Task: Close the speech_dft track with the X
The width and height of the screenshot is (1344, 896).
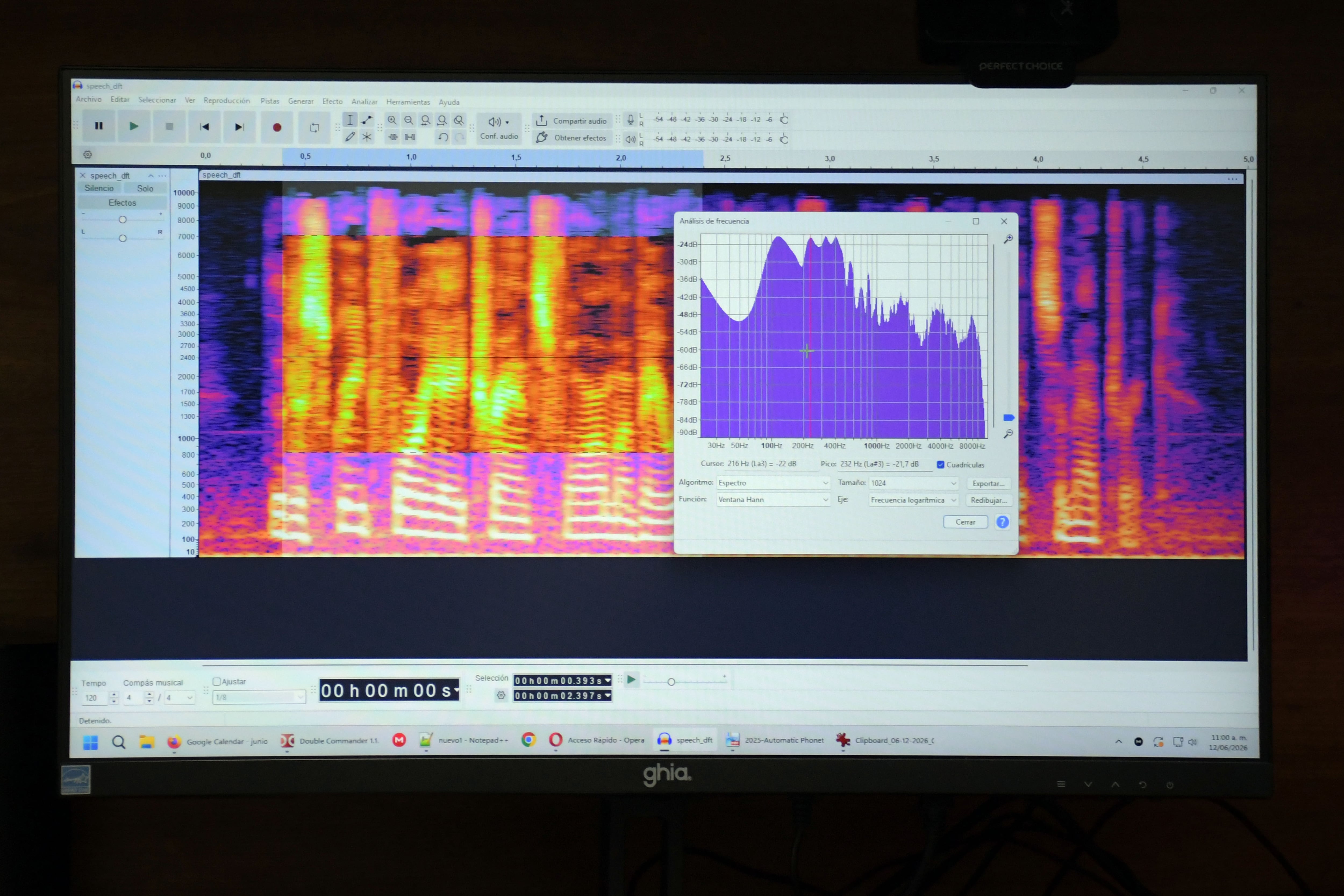Action: [83, 176]
